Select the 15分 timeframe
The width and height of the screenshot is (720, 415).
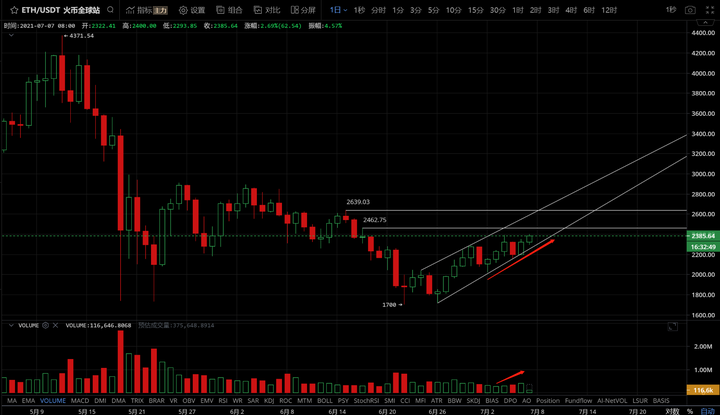(476, 10)
